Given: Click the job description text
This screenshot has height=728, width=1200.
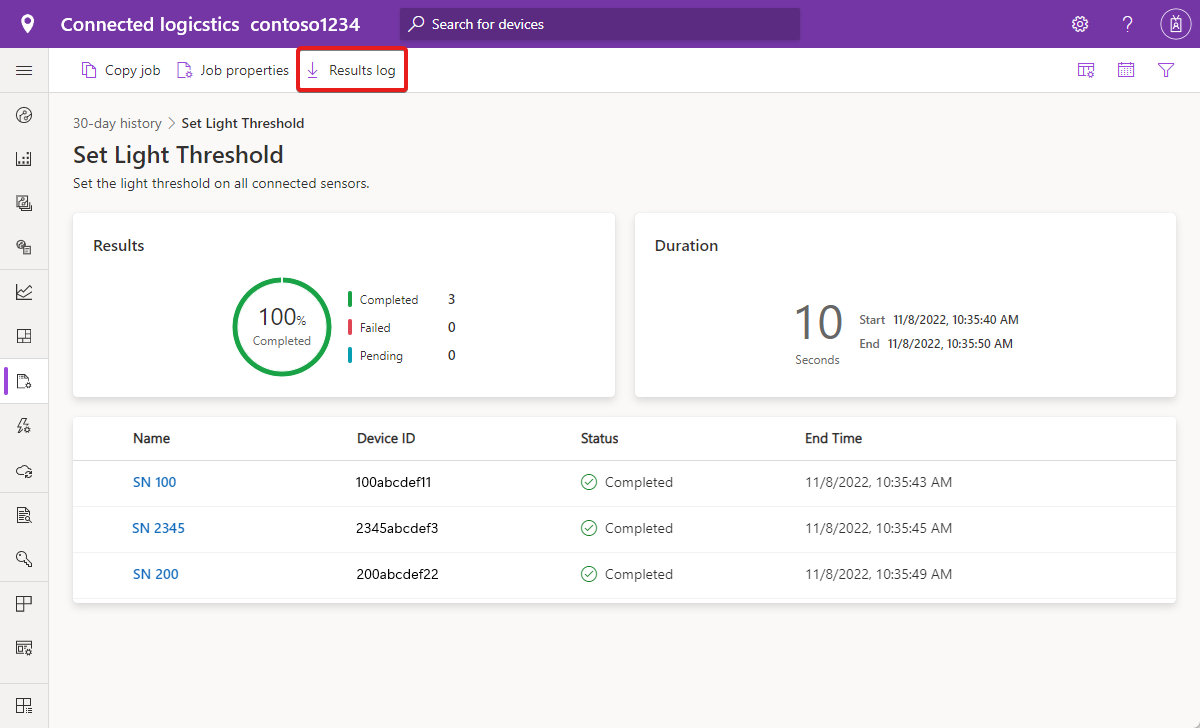Looking at the screenshot, I should pos(221,184).
